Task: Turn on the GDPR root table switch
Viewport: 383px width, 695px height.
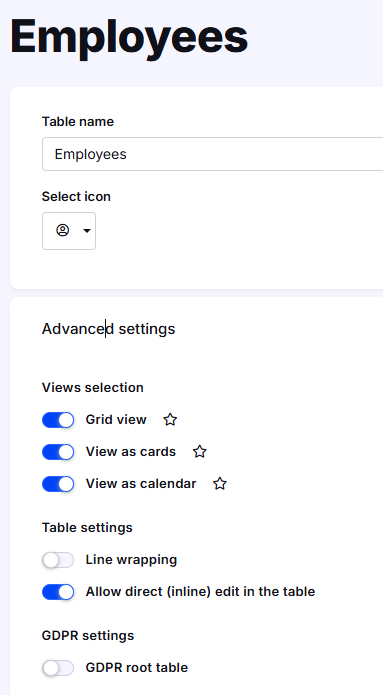Action: tap(58, 668)
